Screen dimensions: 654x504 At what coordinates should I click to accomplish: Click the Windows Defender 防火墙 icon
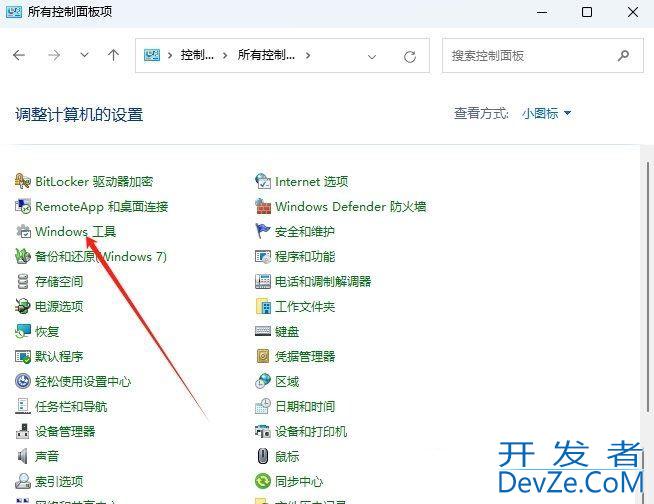263,207
